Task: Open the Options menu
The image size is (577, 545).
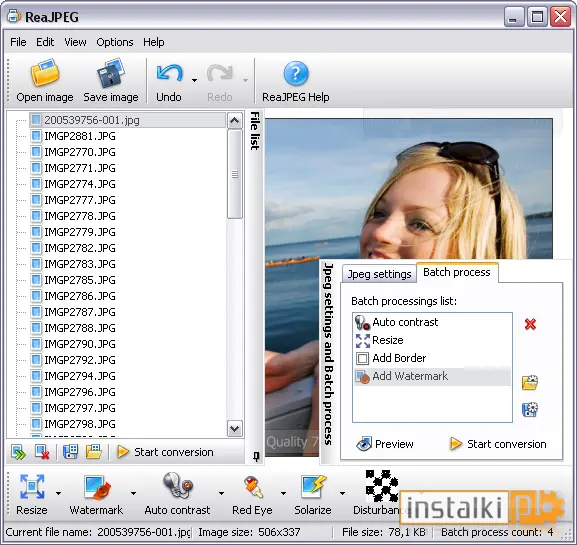Action: coord(115,42)
